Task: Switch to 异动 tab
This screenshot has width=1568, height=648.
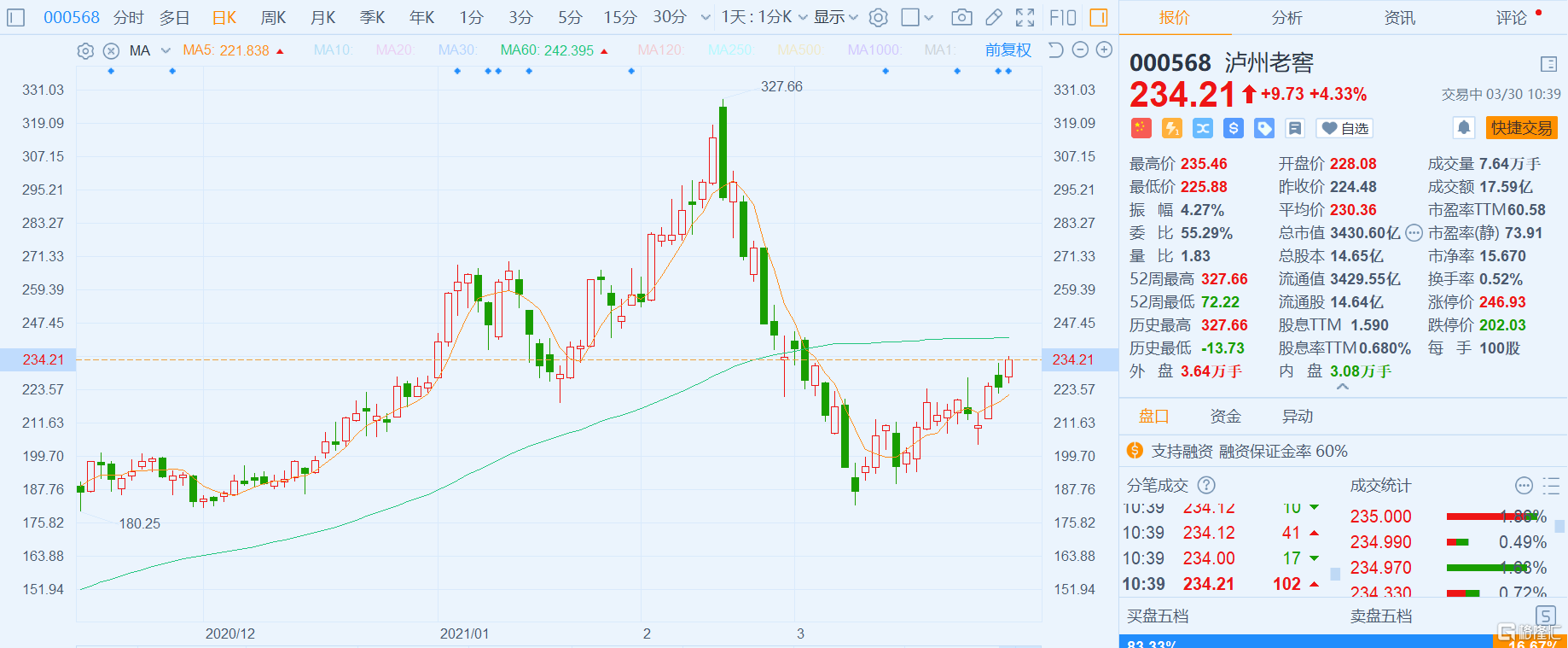Action: click(x=1297, y=416)
